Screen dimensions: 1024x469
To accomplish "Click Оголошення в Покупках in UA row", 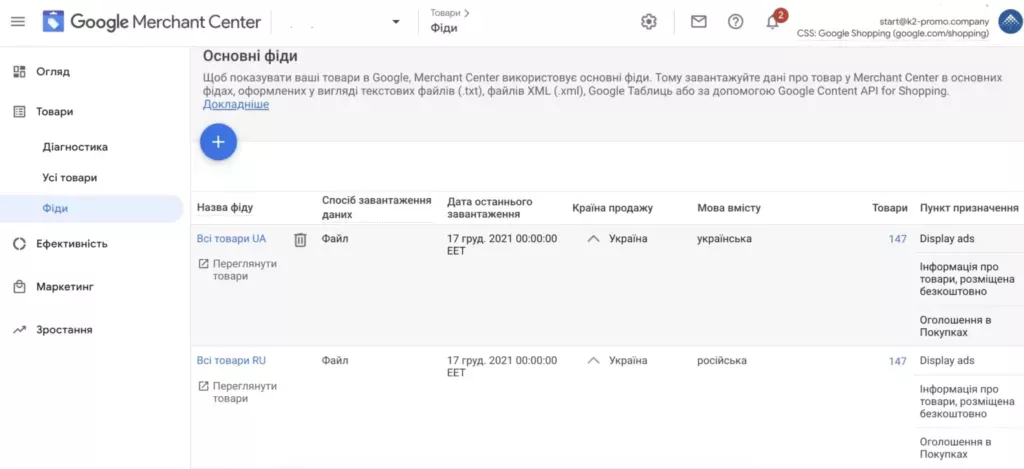I will pyautogui.click(x=955, y=326).
